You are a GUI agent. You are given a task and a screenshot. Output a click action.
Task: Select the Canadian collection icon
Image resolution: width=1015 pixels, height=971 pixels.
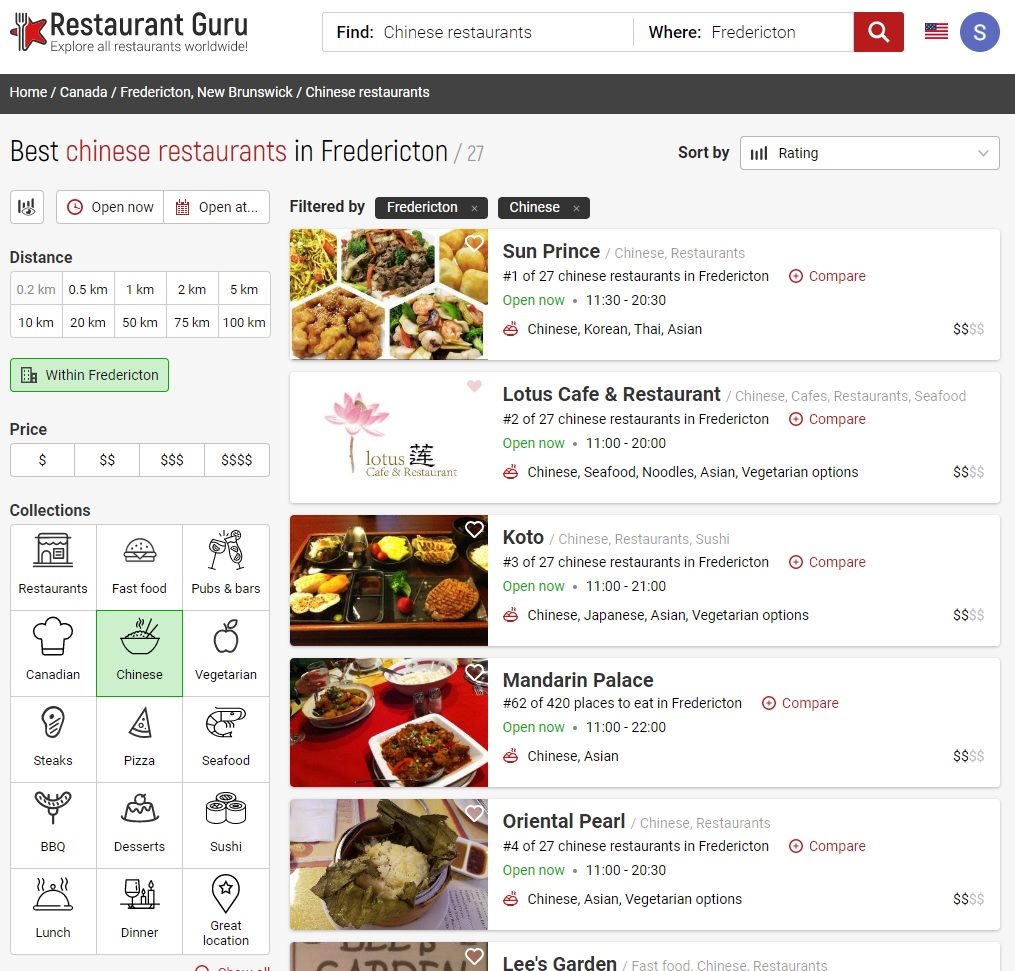(x=53, y=654)
